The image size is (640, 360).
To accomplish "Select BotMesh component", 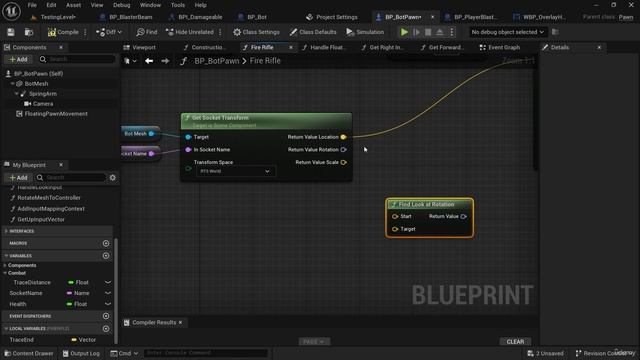I will coord(36,84).
